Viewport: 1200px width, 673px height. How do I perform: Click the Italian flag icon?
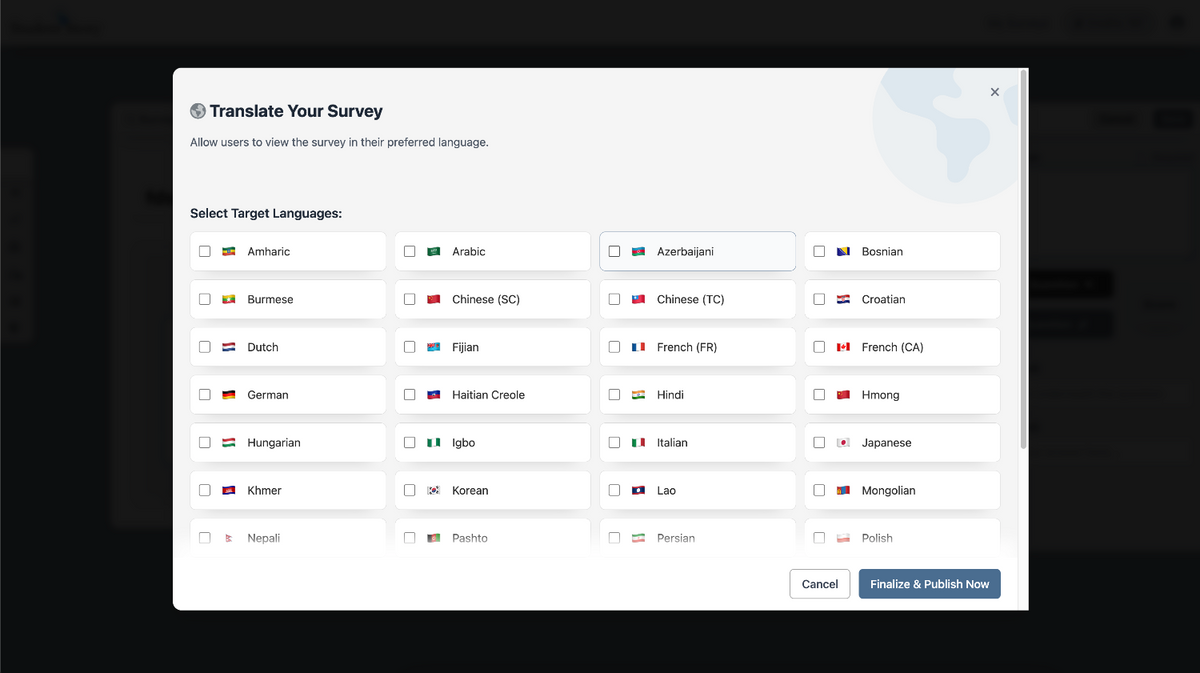point(639,442)
